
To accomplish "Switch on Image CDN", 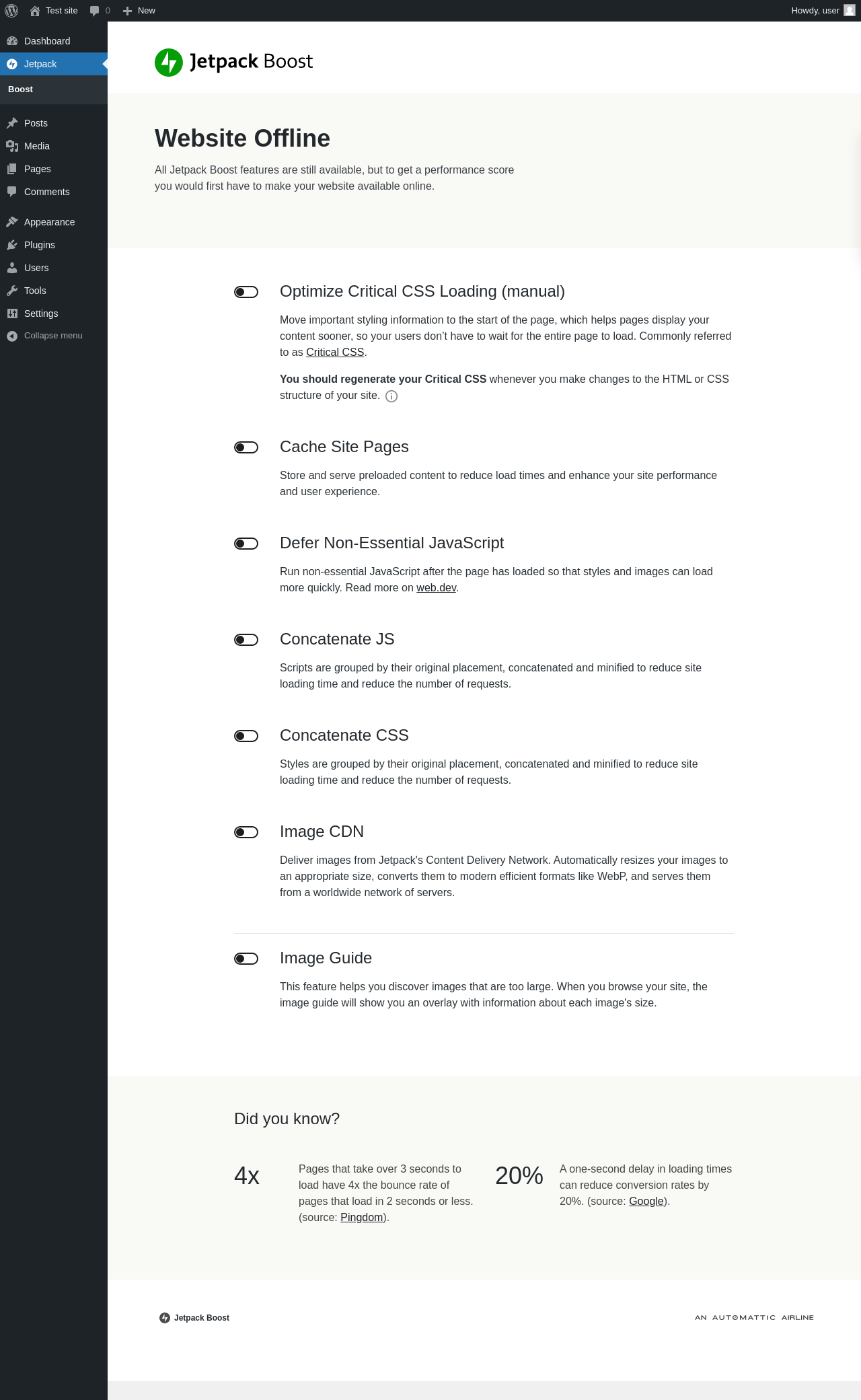I will click(246, 832).
